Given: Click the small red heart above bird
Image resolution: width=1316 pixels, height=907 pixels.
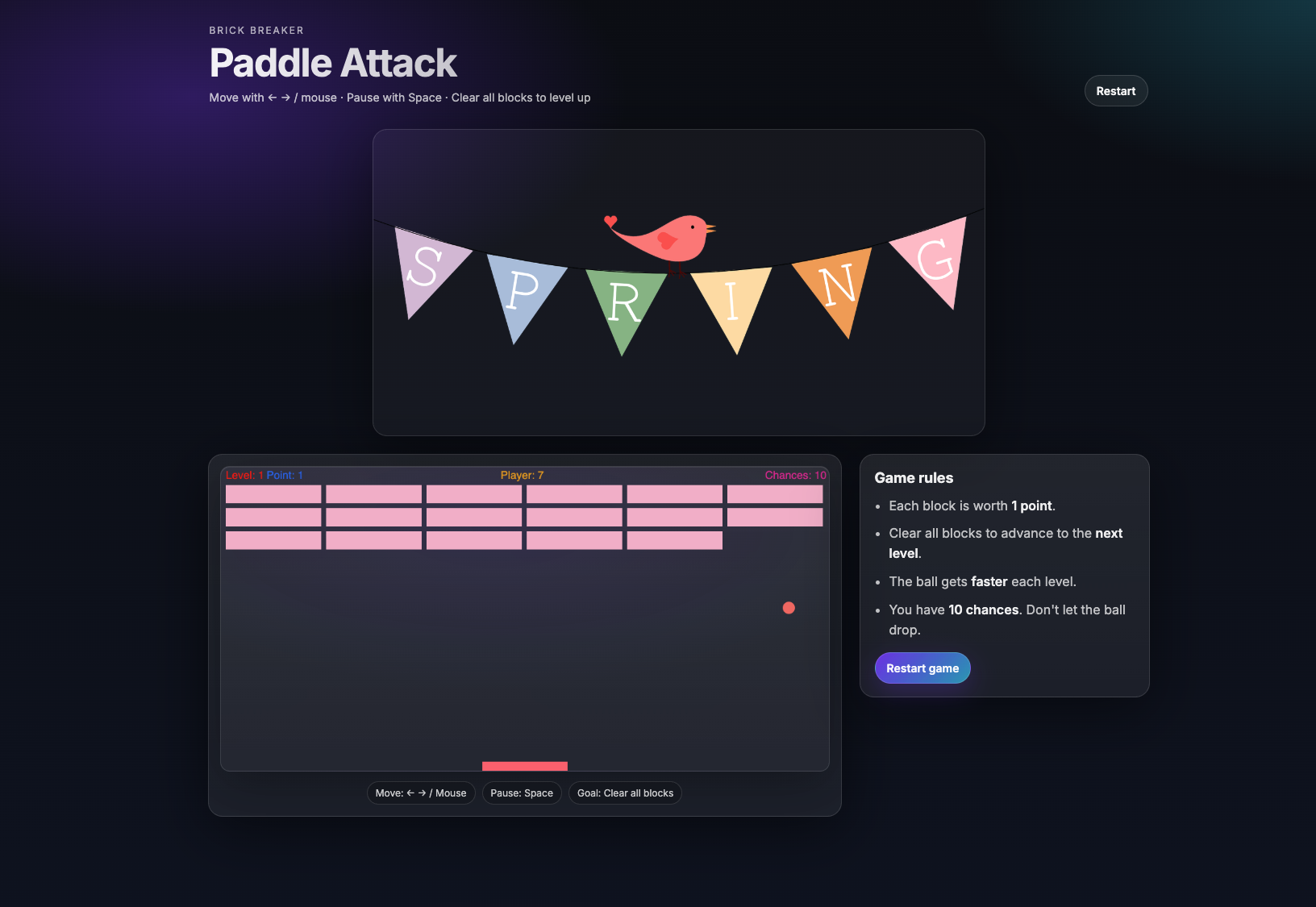Looking at the screenshot, I should click(610, 221).
